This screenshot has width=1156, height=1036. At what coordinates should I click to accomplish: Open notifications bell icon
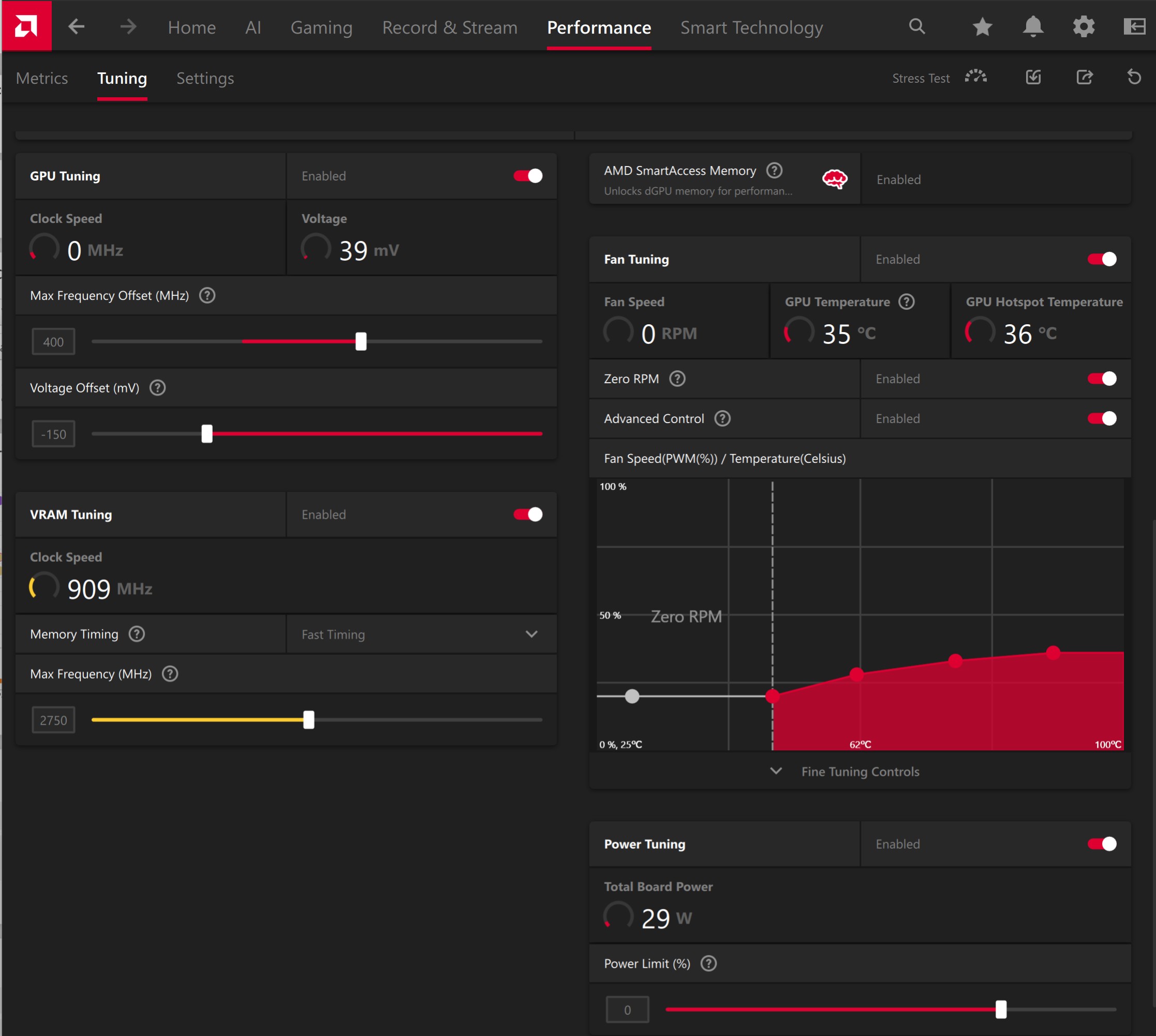pyautogui.click(x=1033, y=27)
